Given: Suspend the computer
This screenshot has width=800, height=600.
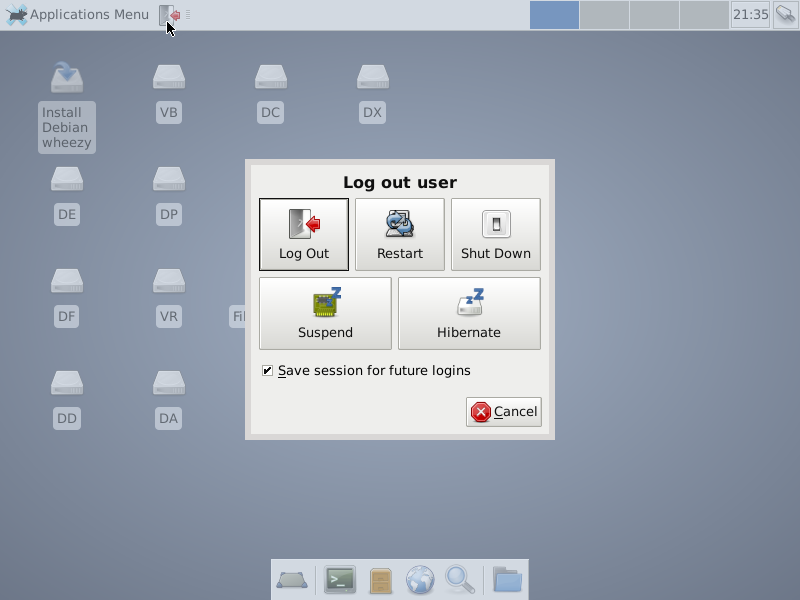Looking at the screenshot, I should [325, 313].
